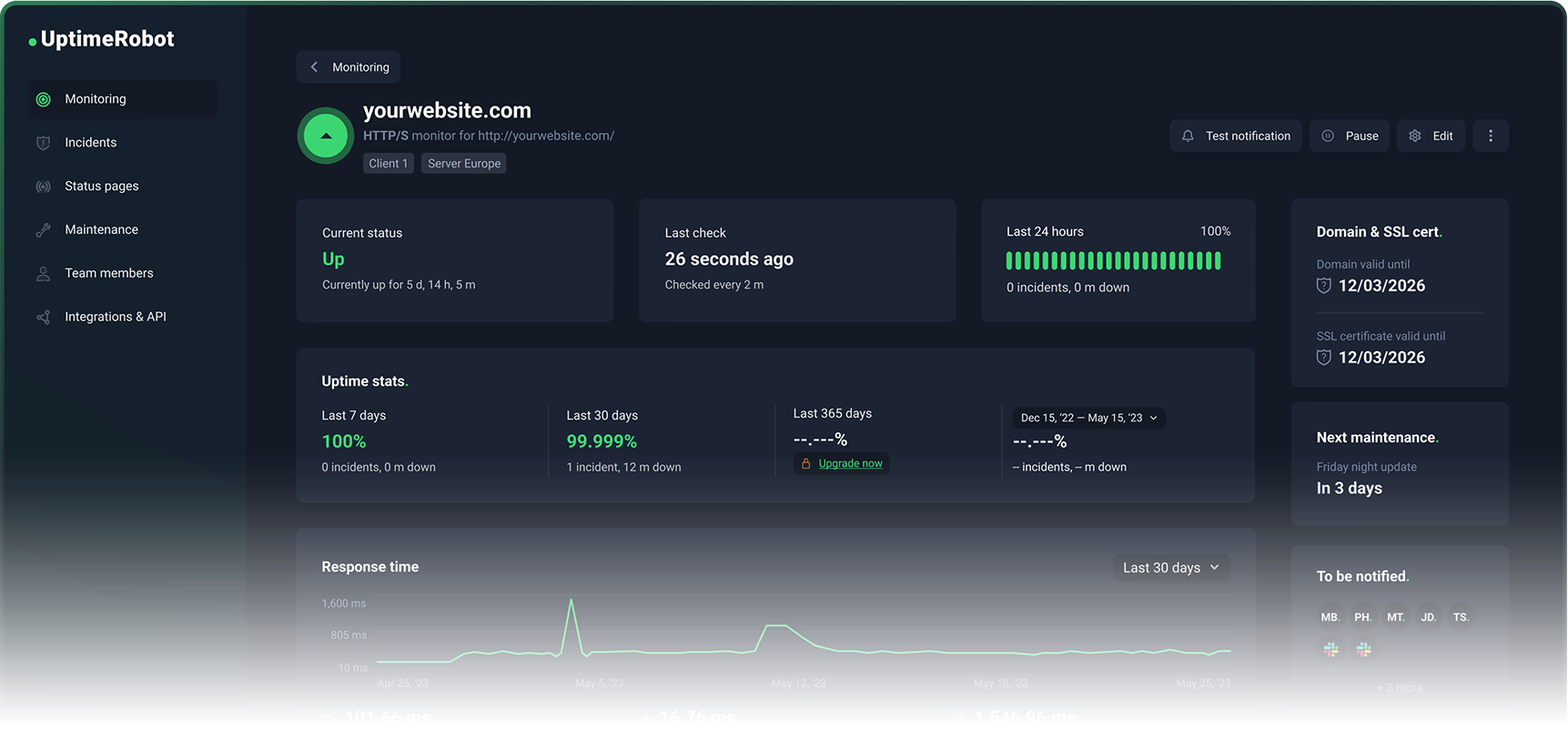Go back using the Monitoring button

pyautogui.click(x=349, y=67)
